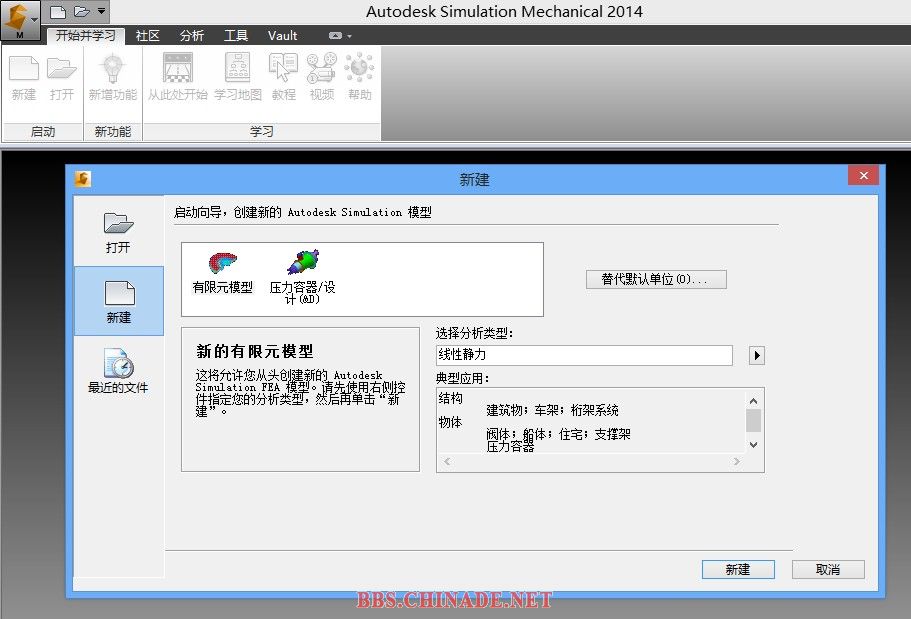The image size is (911, 619).
Task: Open the 教程 tutorials icon
Action: [284, 78]
